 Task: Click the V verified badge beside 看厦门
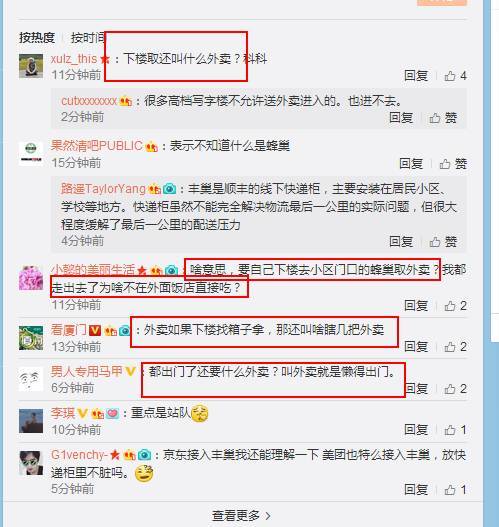point(95,331)
